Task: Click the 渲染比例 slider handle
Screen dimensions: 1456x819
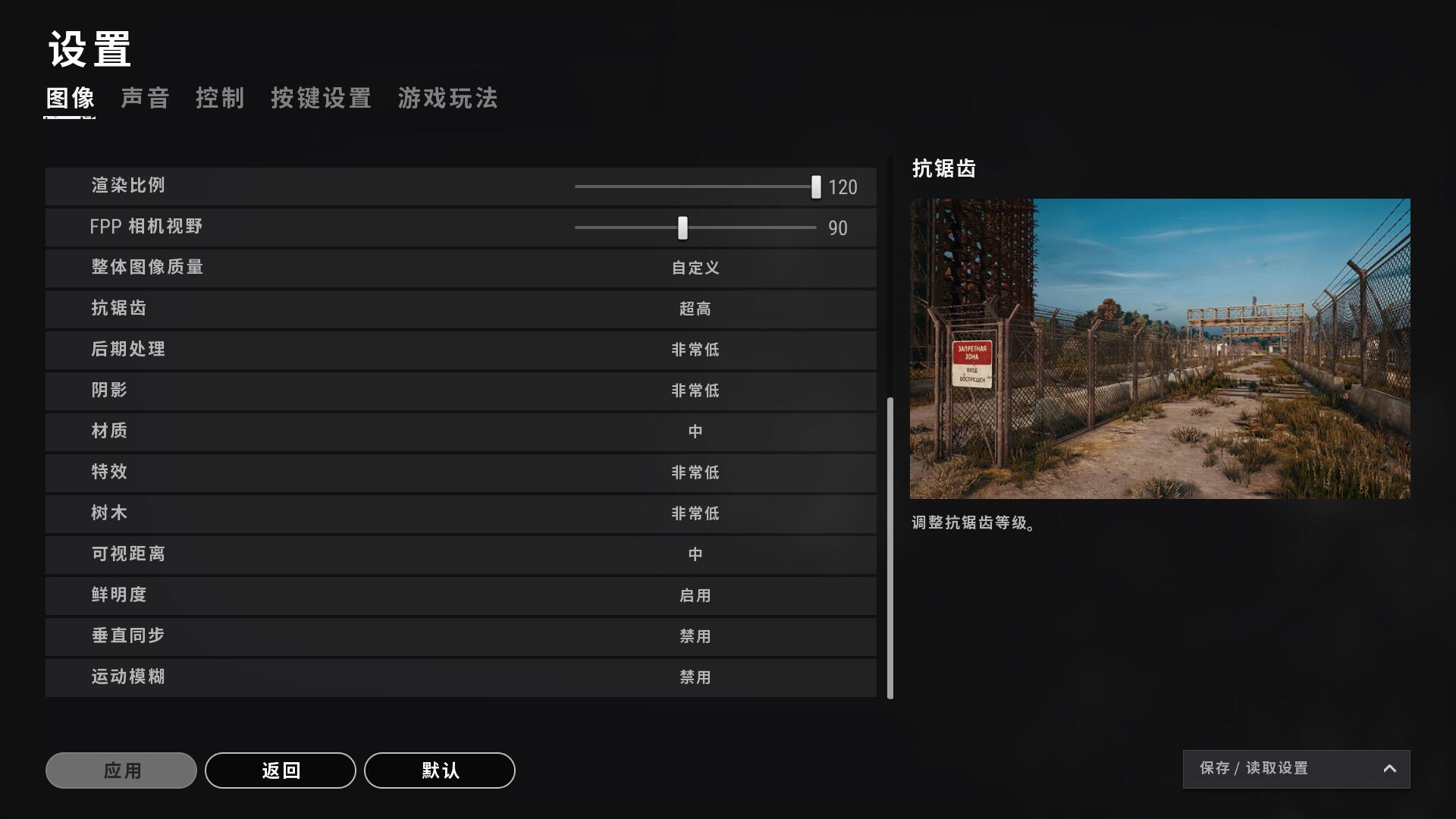Action: coord(816,187)
